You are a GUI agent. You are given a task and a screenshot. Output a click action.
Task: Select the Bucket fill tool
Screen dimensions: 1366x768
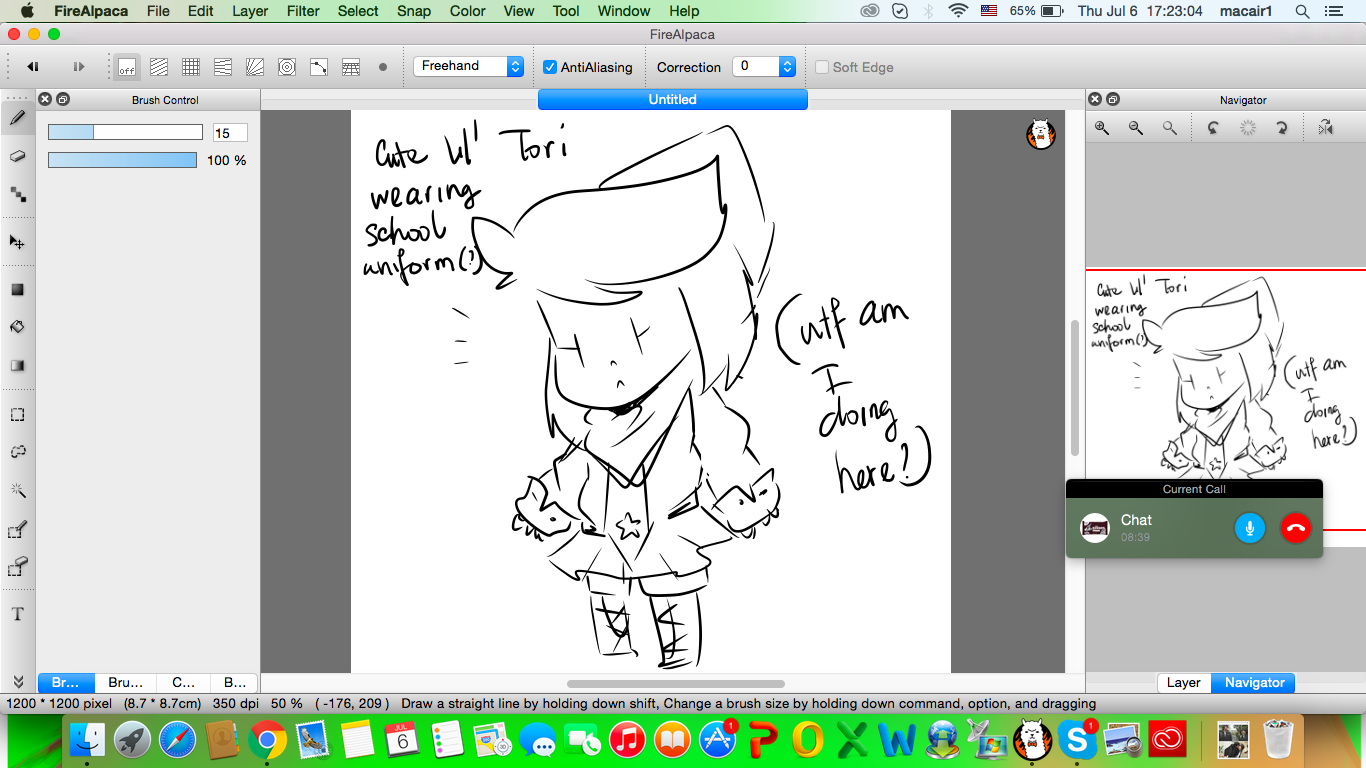pyautogui.click(x=17, y=327)
